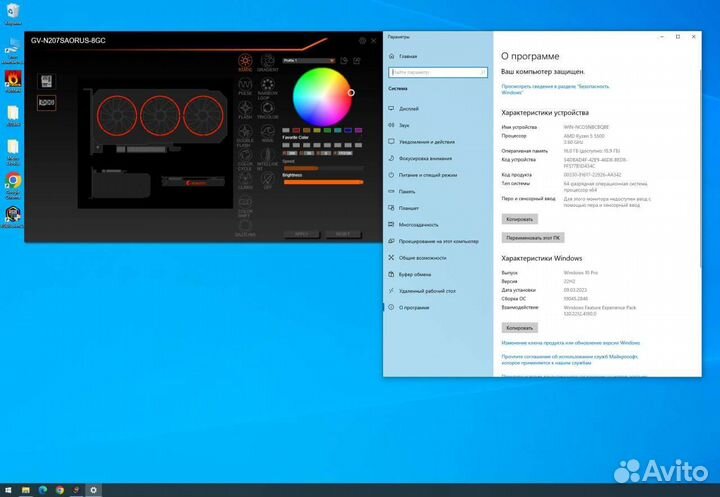The width and height of the screenshot is (720, 497).
Task: Open the Windows Start menu
Action: pyautogui.click(x=8, y=490)
